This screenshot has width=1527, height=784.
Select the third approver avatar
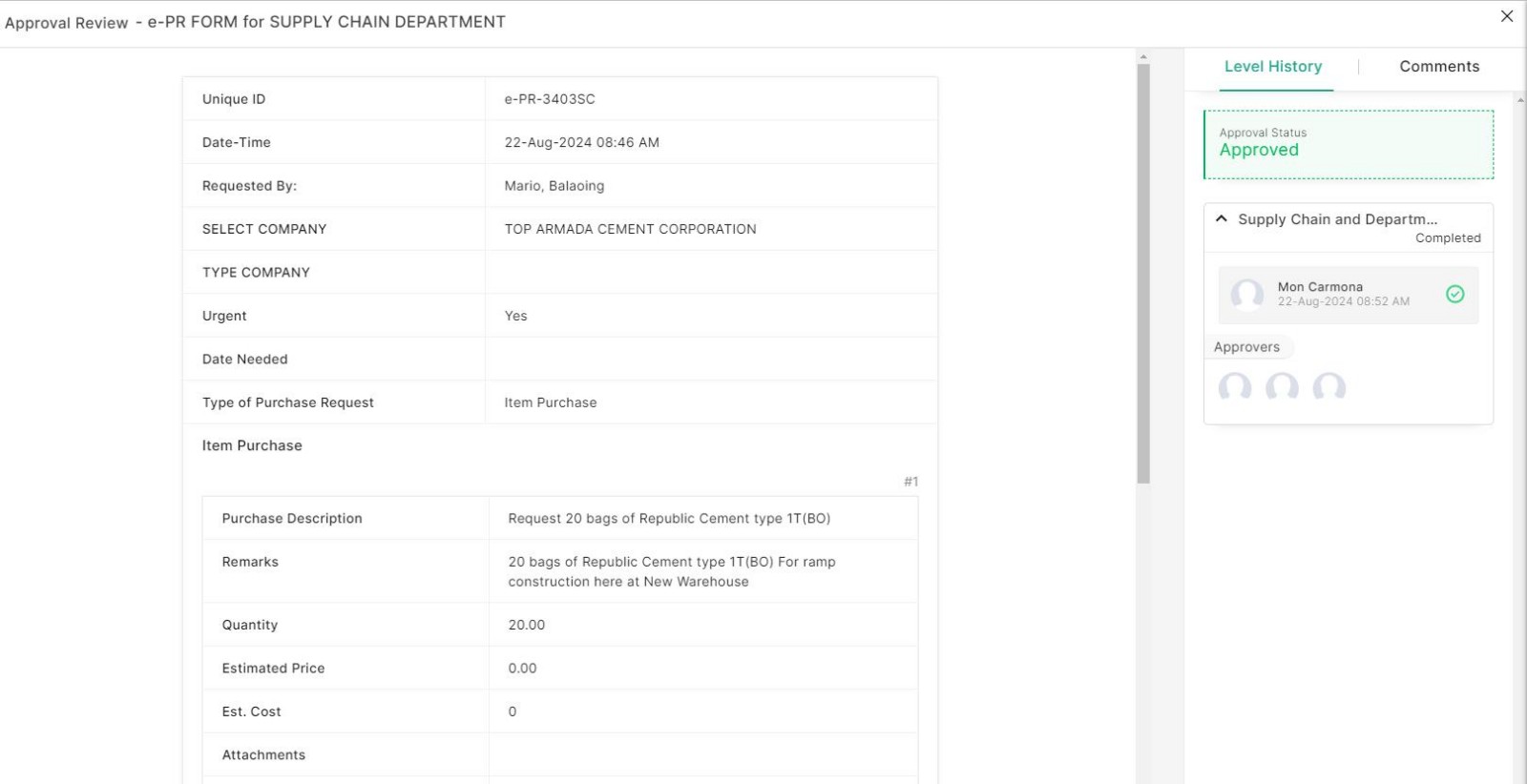[1328, 386]
